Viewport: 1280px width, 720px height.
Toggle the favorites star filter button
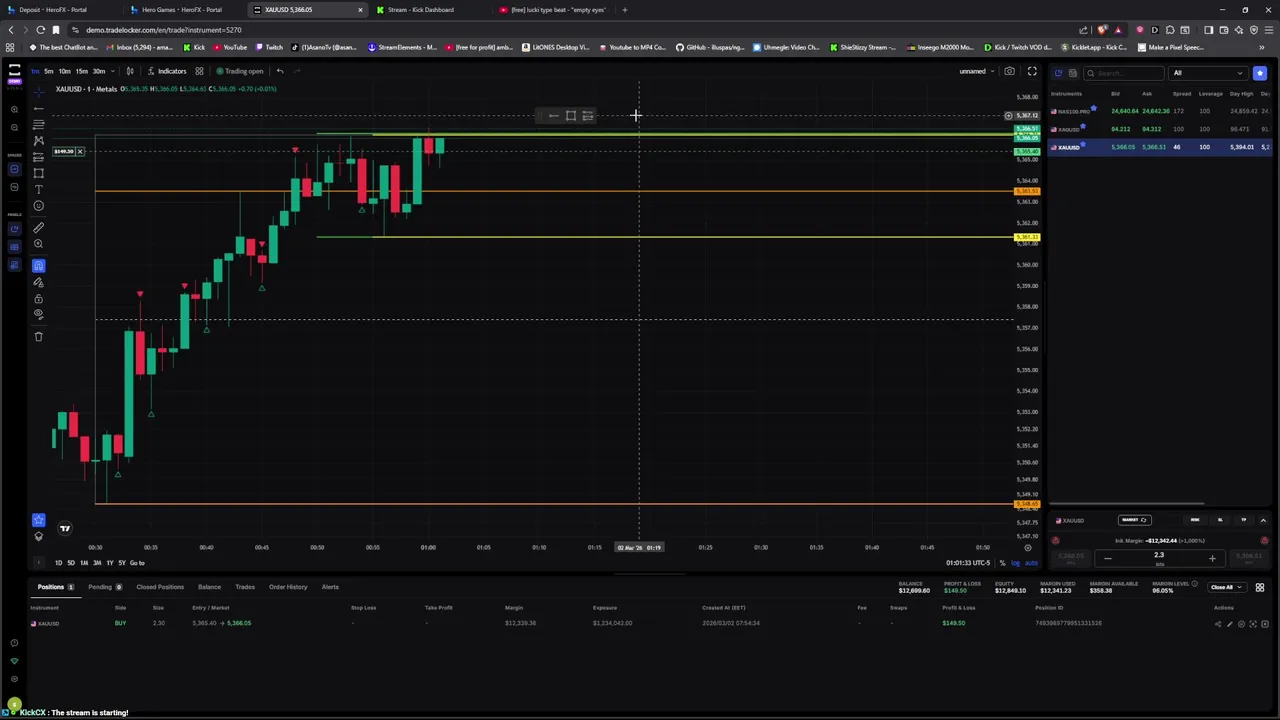[x=1260, y=73]
